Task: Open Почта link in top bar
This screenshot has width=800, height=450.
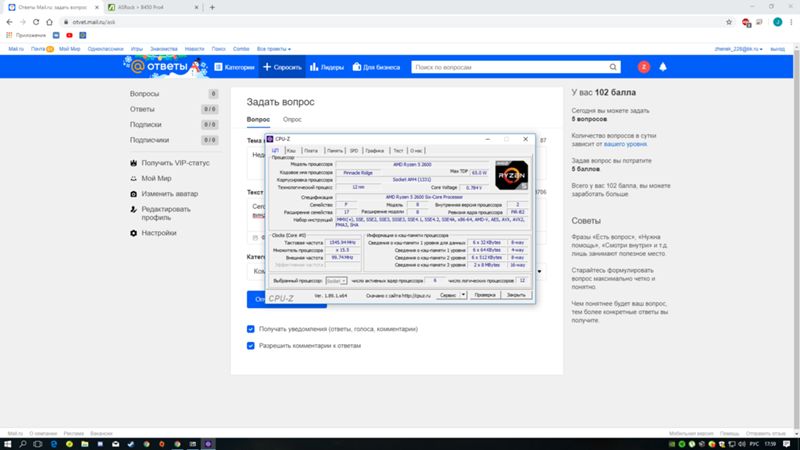Action: (38, 49)
